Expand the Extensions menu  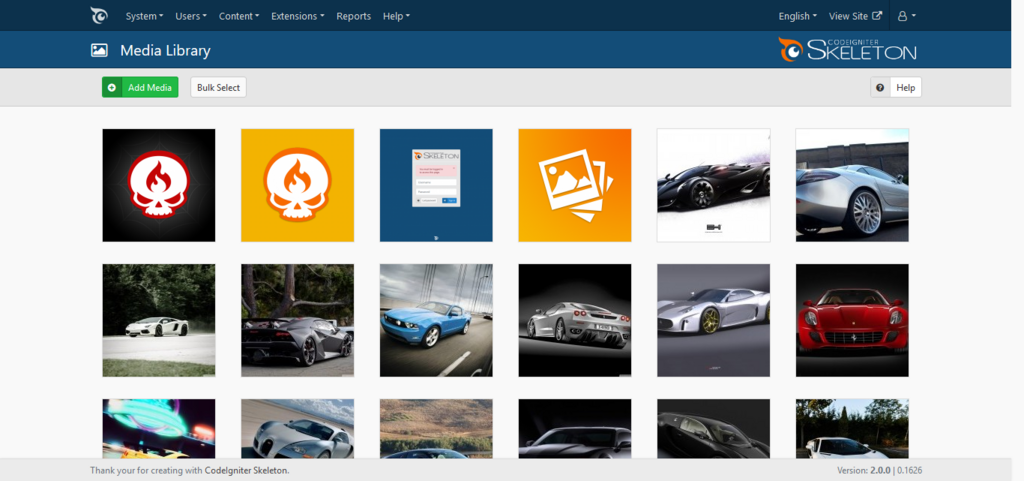298,16
